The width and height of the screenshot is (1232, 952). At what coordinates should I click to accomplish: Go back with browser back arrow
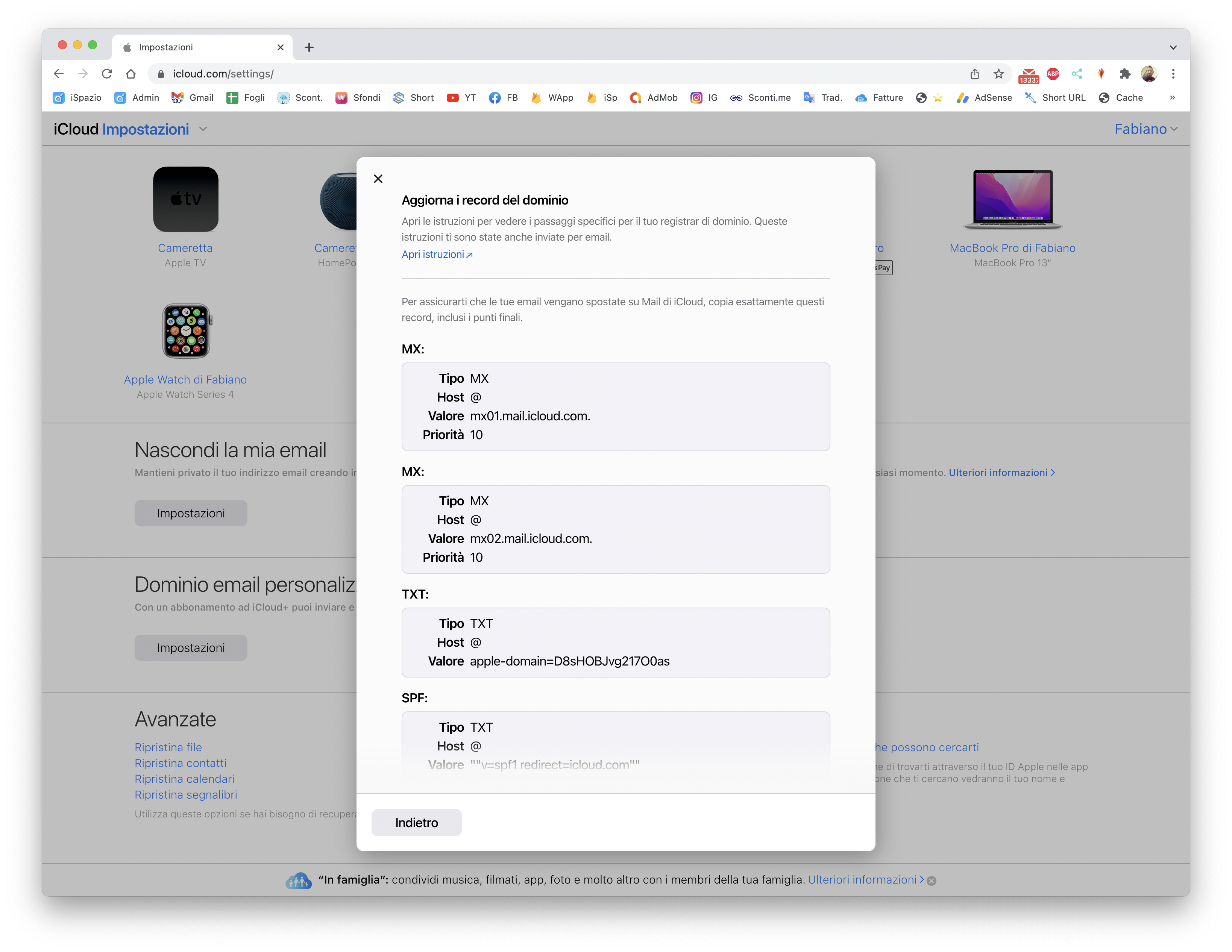59,74
